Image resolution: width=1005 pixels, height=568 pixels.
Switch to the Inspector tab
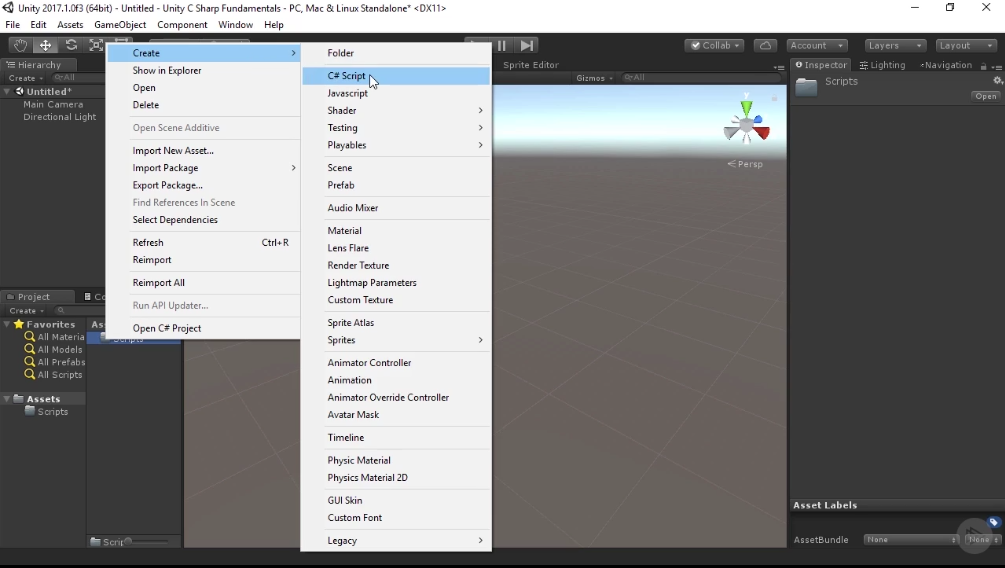click(x=821, y=65)
